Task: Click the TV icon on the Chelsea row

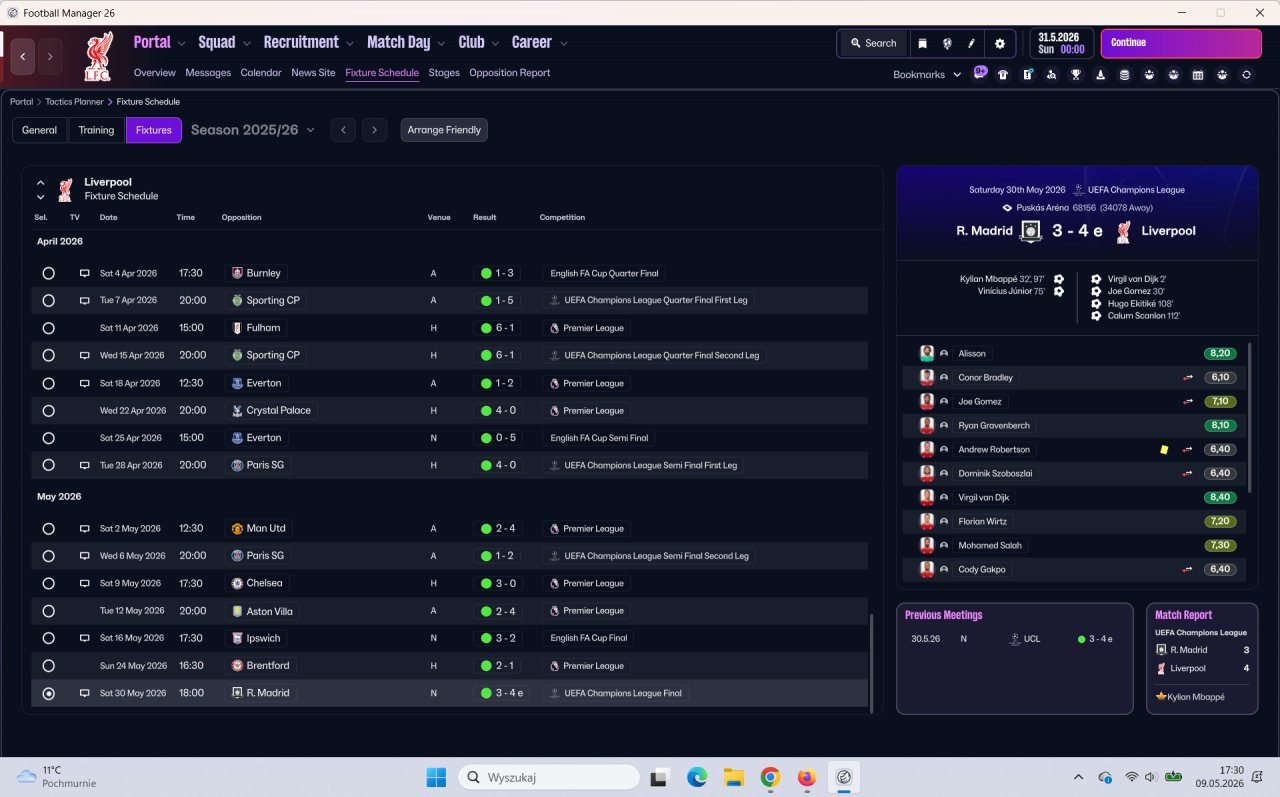Action: point(85,583)
